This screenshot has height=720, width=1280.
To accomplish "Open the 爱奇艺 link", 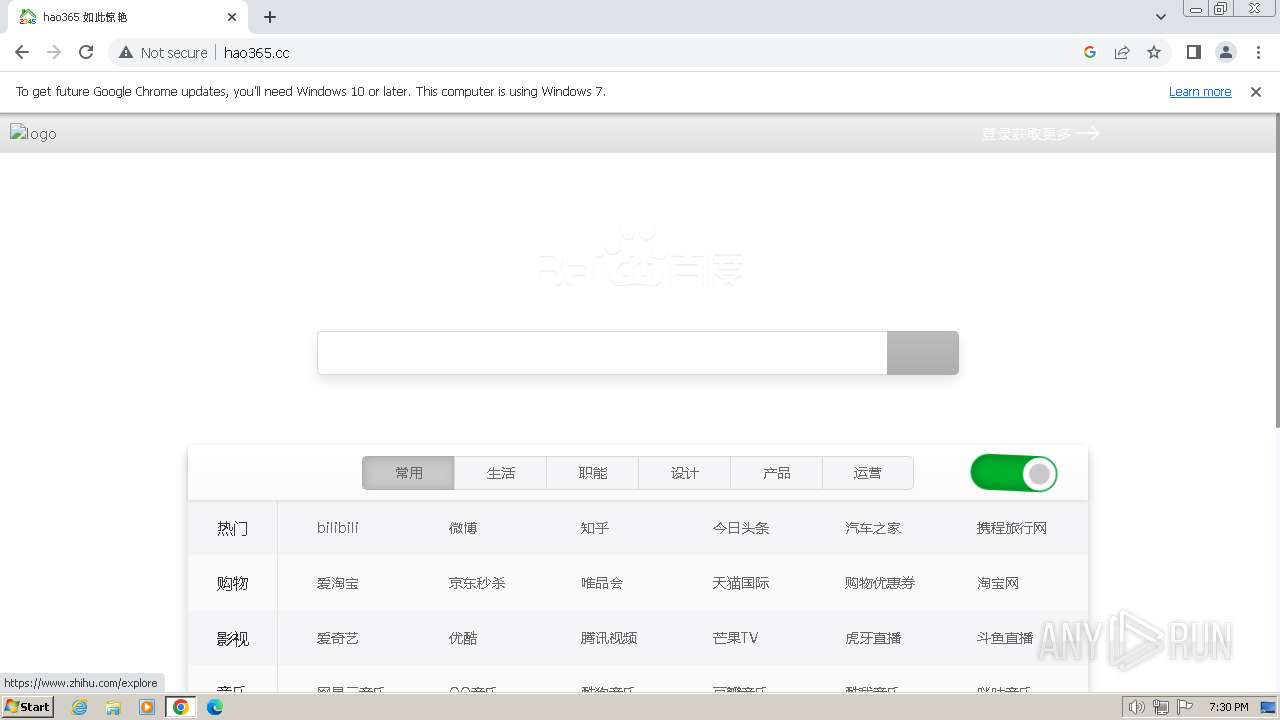I will point(338,638).
